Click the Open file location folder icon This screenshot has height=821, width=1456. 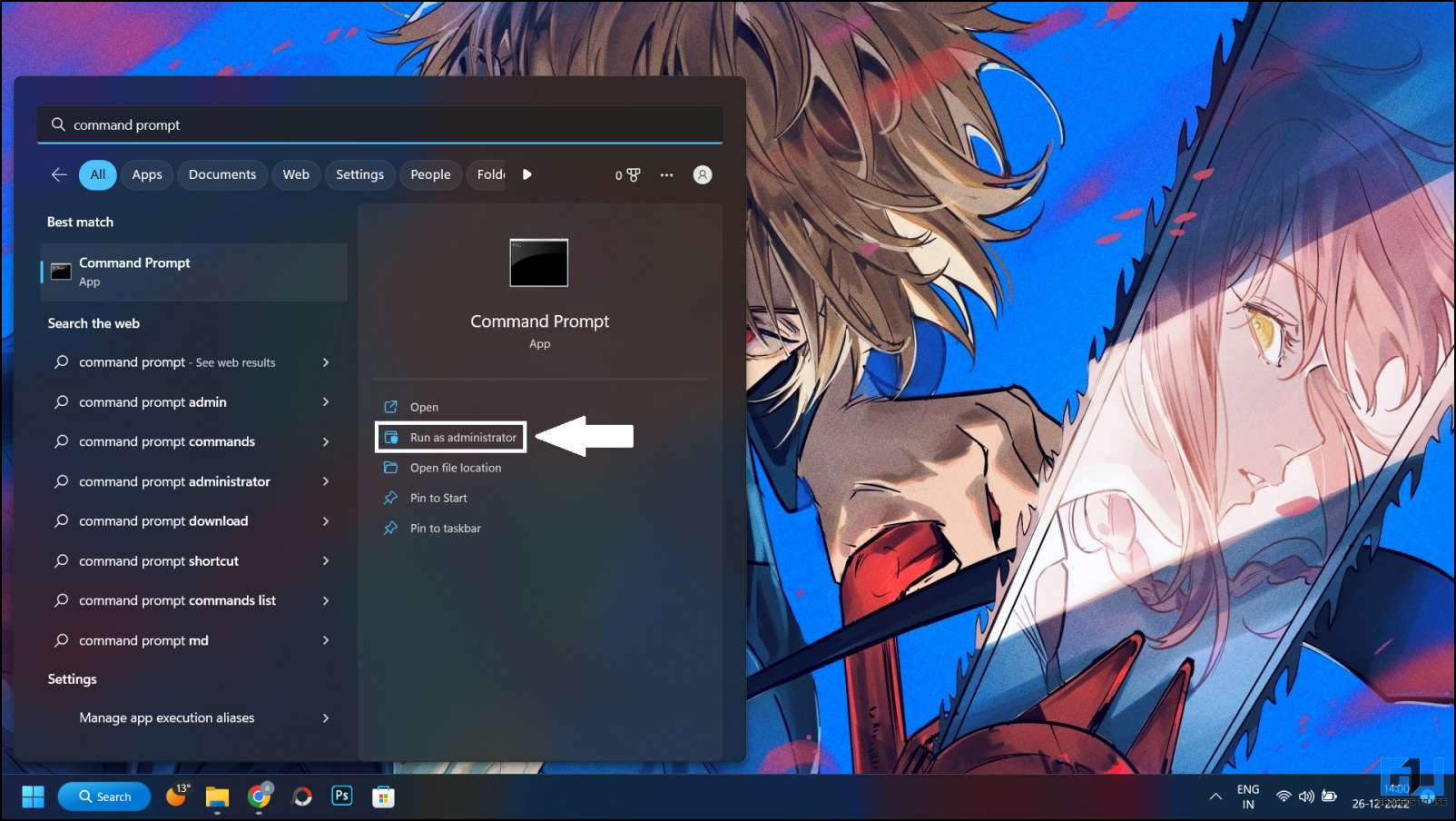pyautogui.click(x=391, y=468)
